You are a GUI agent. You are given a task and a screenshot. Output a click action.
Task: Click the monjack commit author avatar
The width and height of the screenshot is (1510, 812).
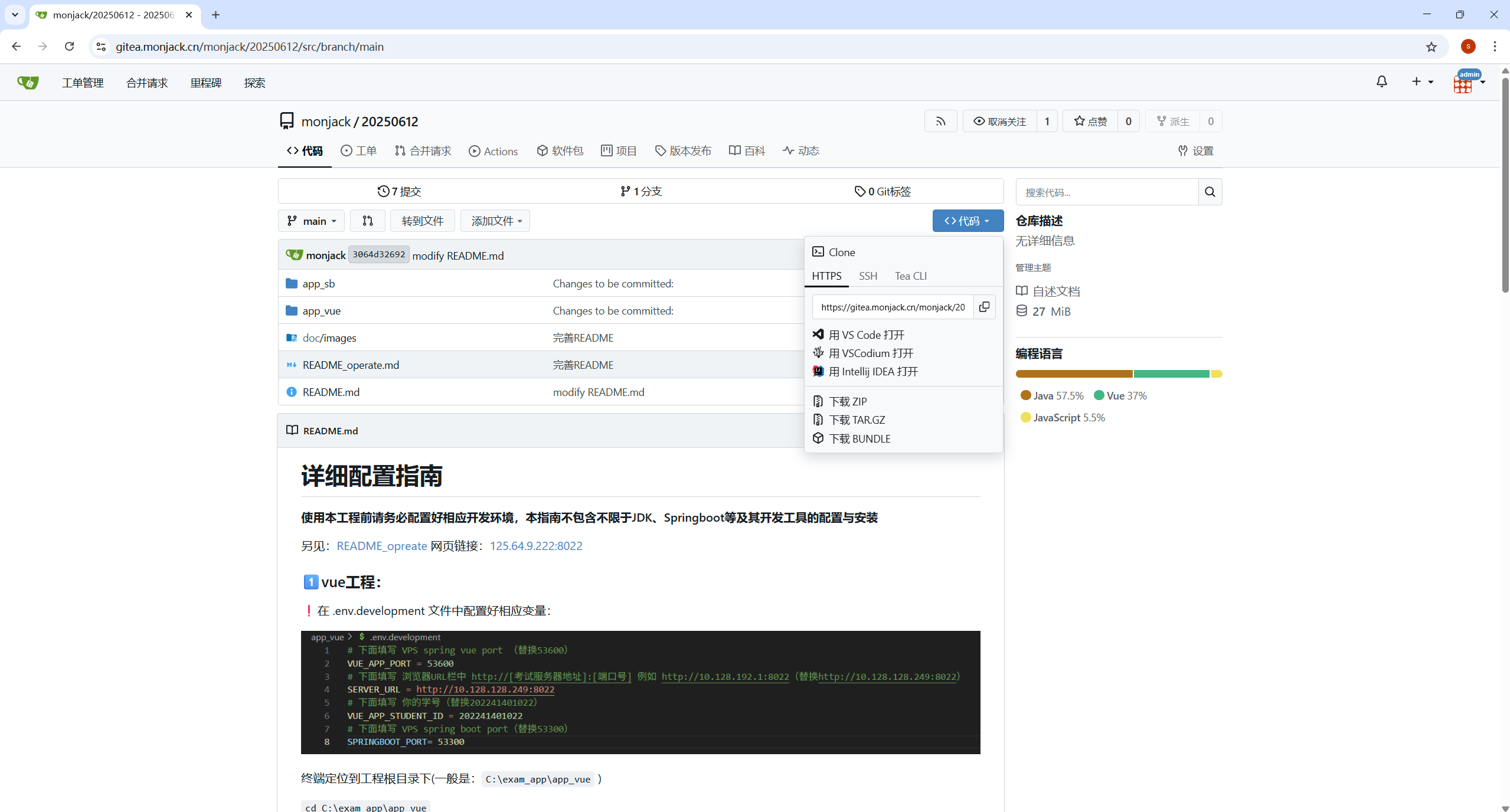pyautogui.click(x=294, y=255)
